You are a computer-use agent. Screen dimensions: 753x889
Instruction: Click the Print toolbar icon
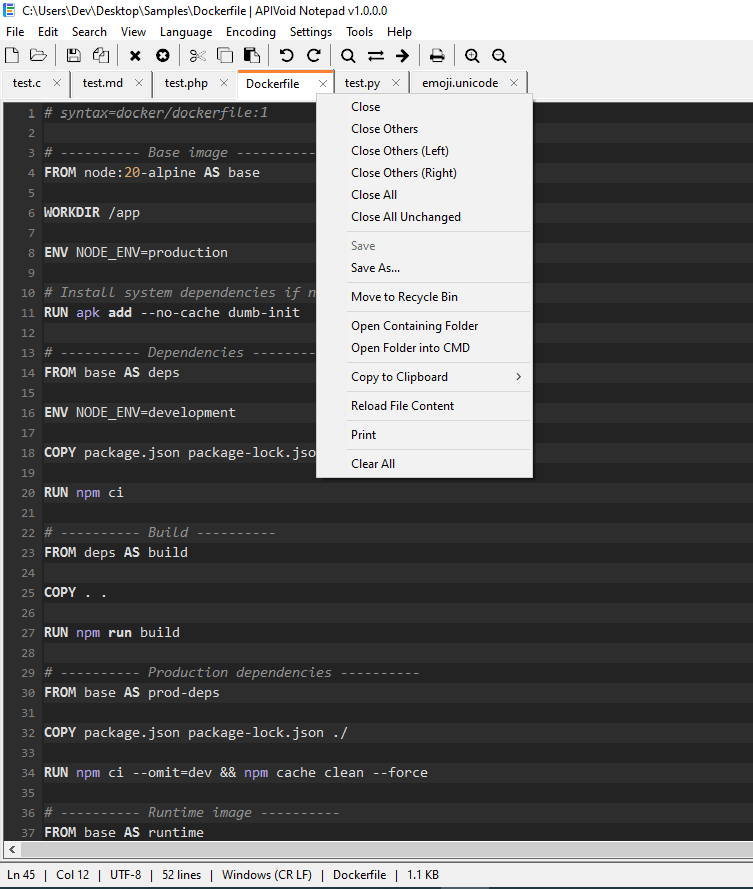click(x=437, y=55)
